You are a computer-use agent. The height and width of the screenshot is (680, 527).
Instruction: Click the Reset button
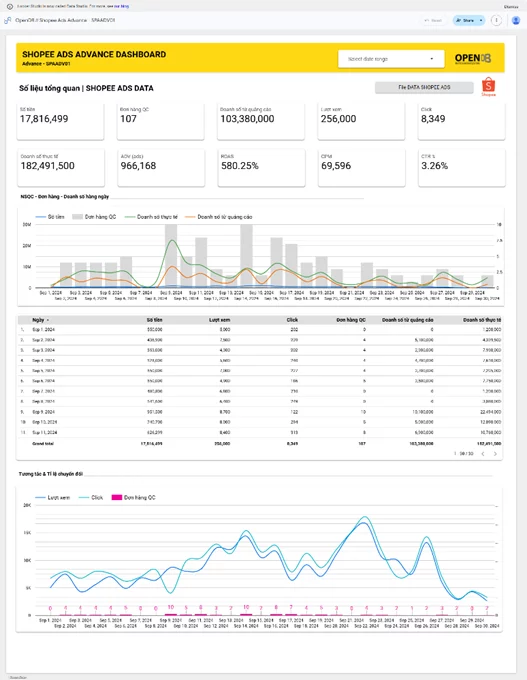tap(433, 20)
